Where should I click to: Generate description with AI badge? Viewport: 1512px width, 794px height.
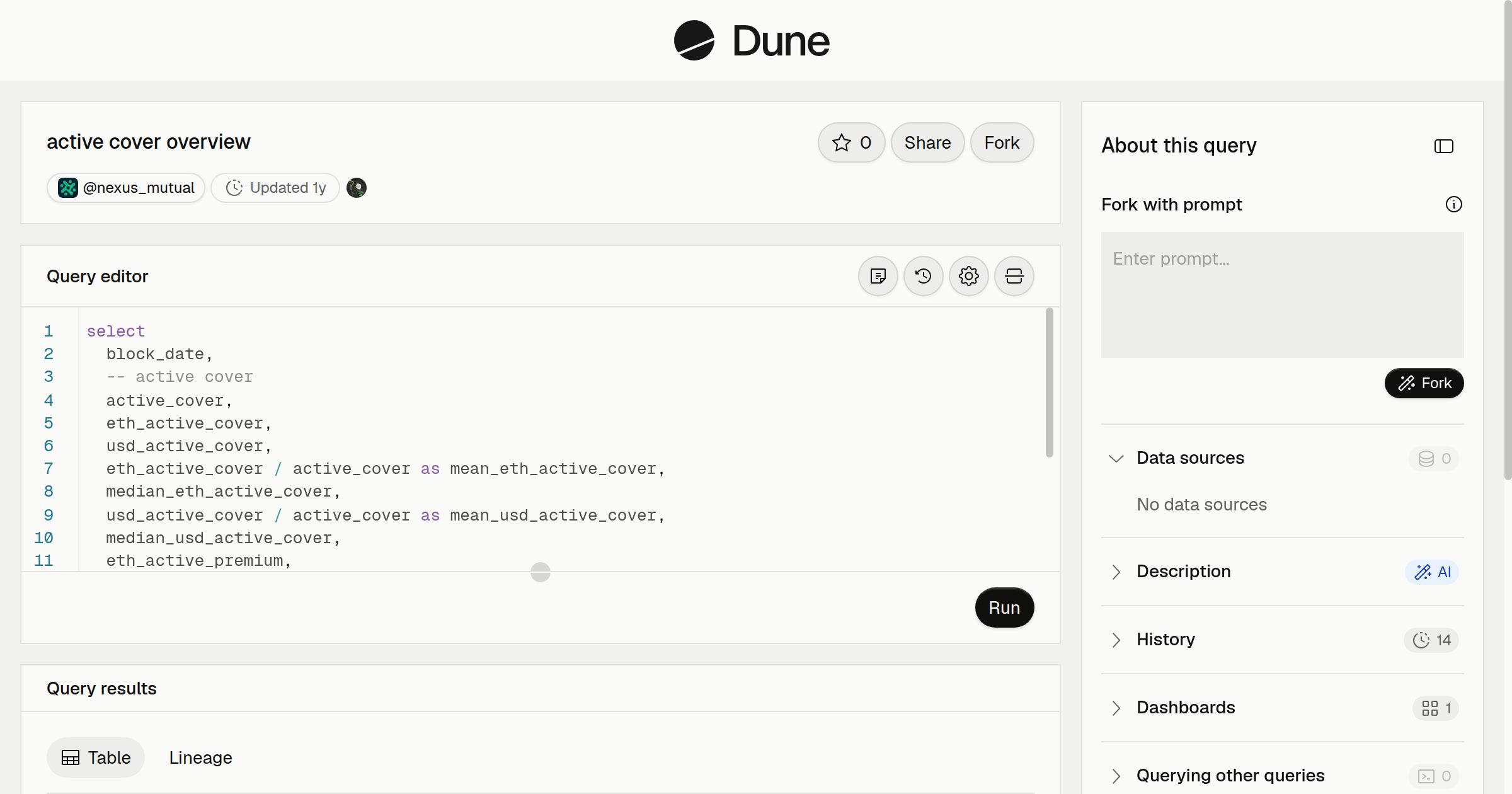tap(1432, 572)
